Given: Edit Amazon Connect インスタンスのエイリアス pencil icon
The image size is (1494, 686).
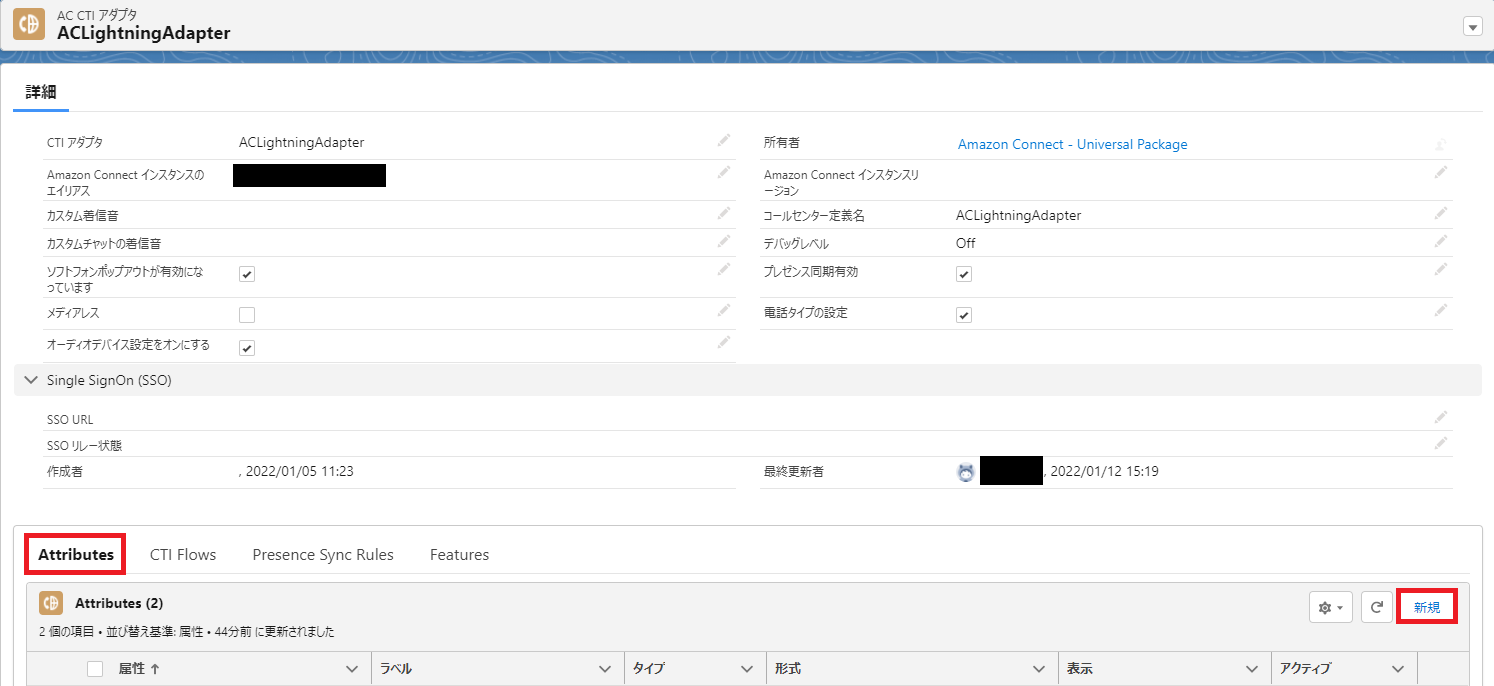Looking at the screenshot, I should point(724,172).
